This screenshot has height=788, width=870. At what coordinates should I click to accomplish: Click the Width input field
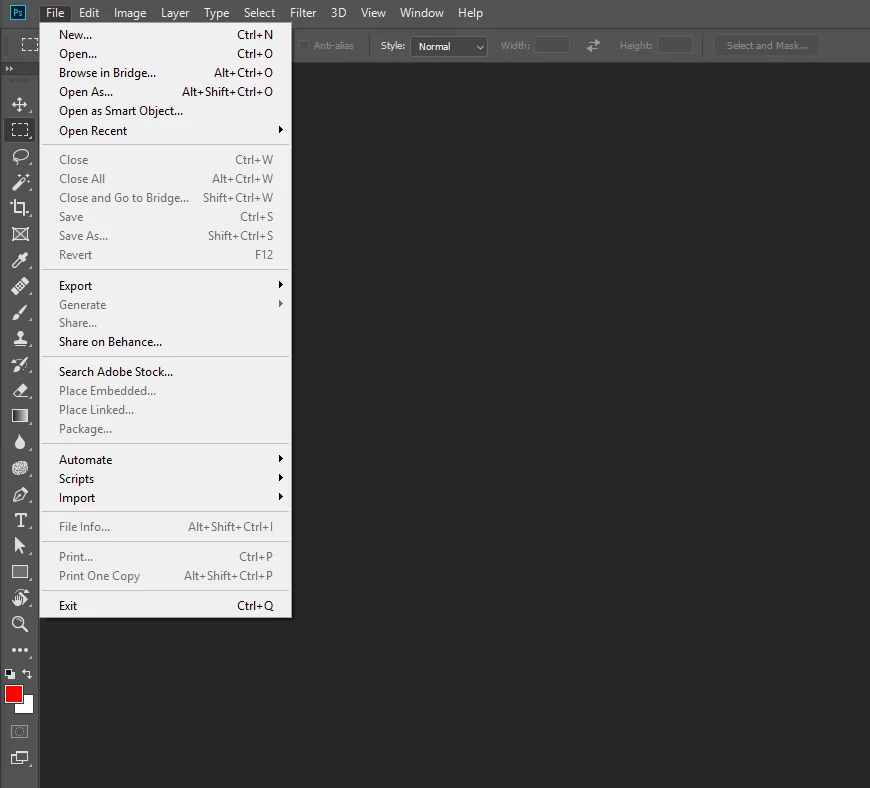click(552, 46)
